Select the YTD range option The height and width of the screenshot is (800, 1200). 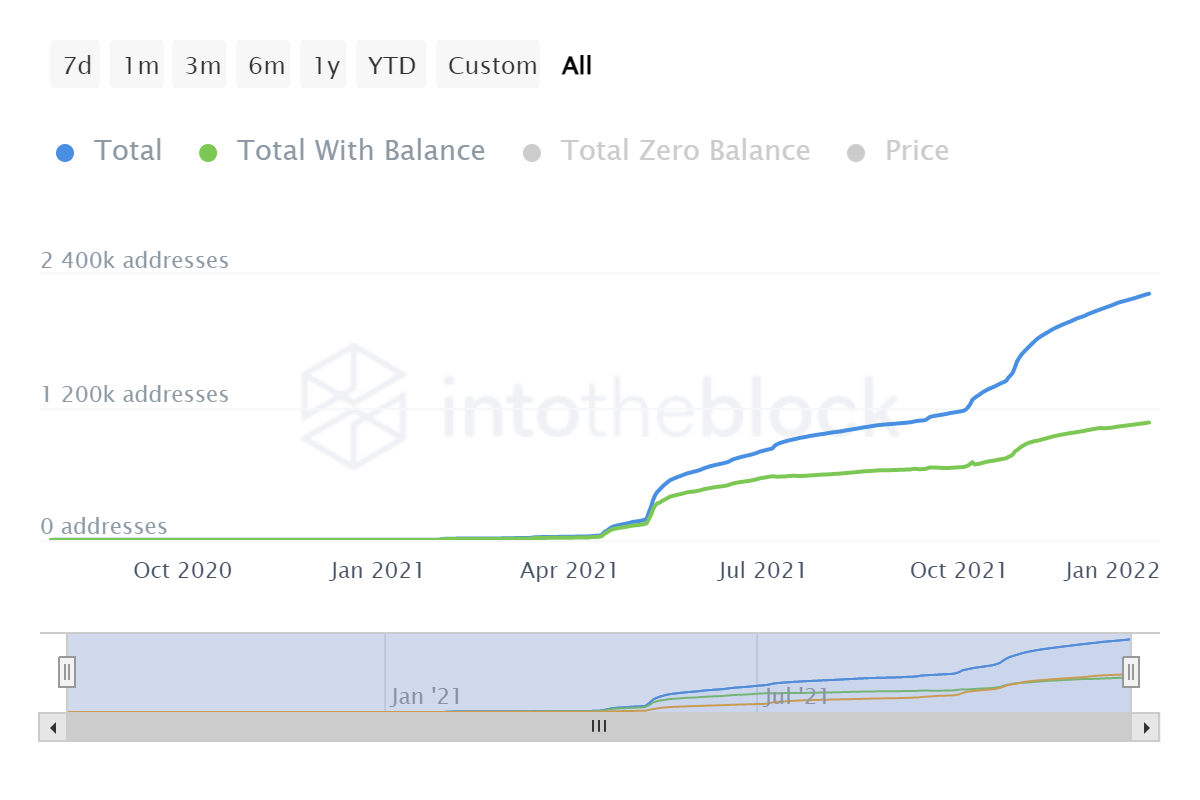(x=391, y=65)
